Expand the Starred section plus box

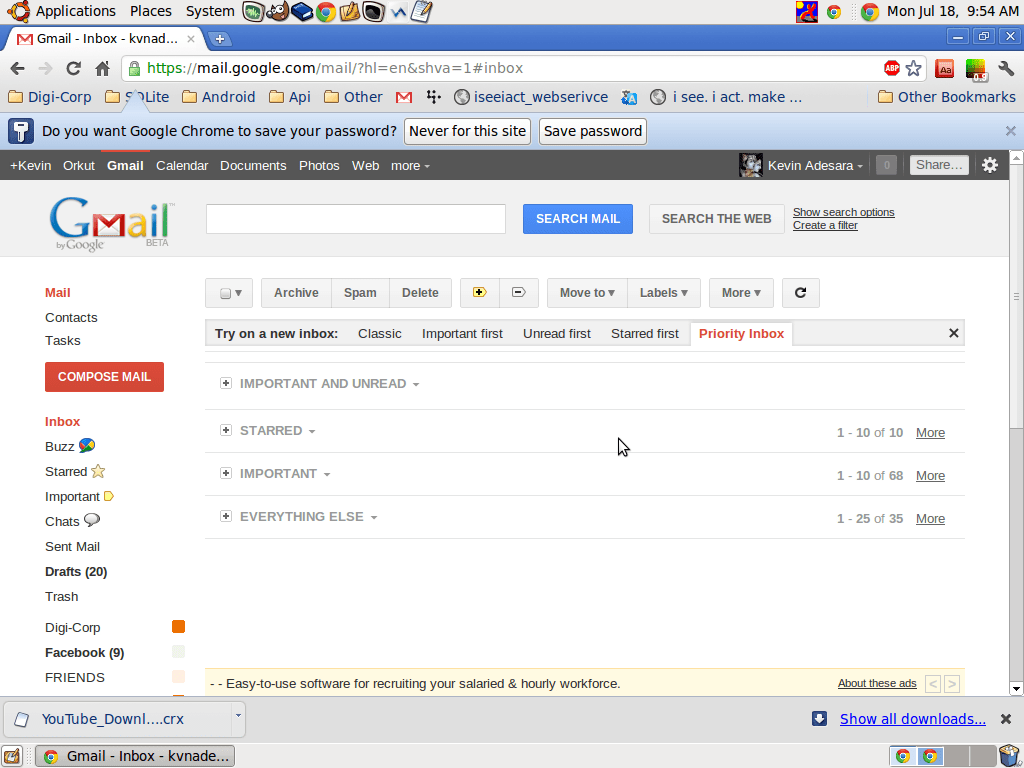[x=226, y=430]
